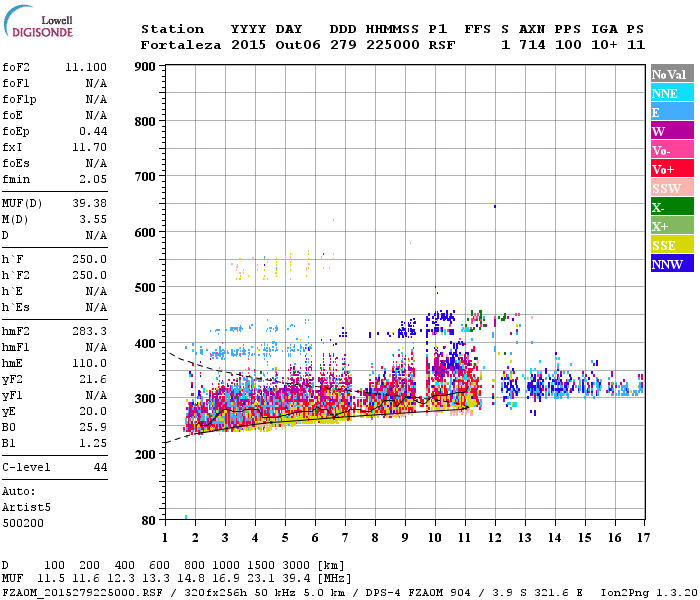Click the W purple legend swatch
This screenshot has height=600, width=700.
click(672, 131)
